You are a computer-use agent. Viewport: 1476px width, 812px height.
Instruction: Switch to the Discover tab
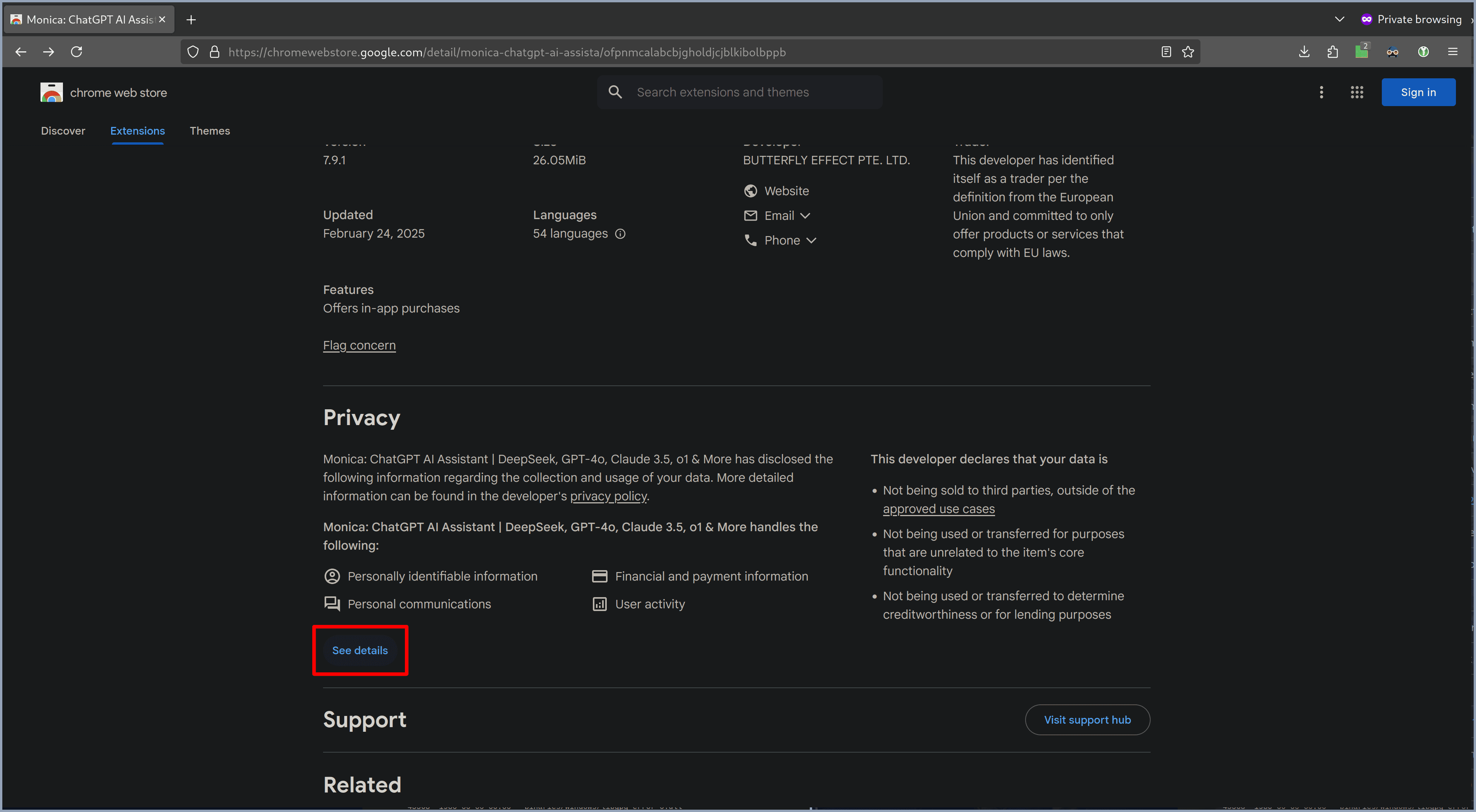63,131
